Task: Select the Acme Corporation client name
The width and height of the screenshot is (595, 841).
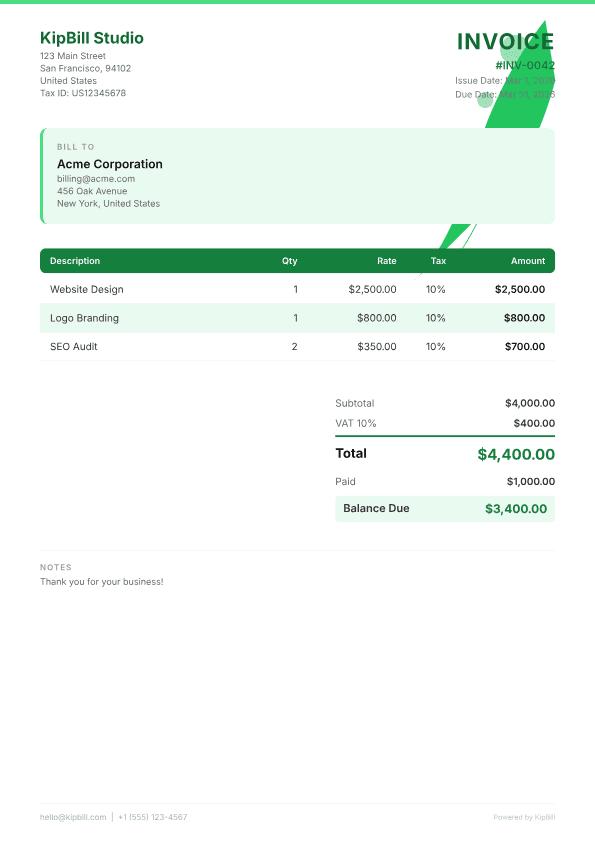Action: tap(110, 164)
